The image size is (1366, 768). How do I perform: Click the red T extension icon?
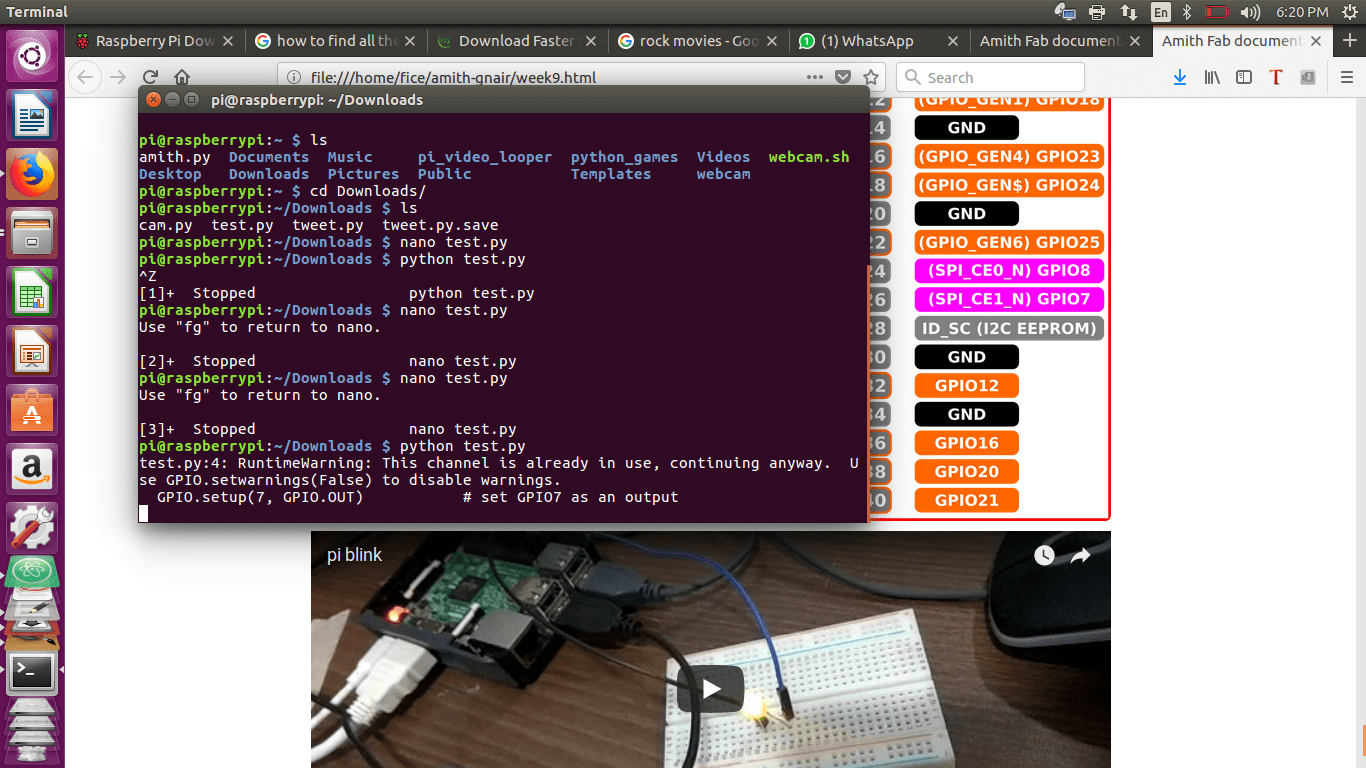tap(1276, 77)
